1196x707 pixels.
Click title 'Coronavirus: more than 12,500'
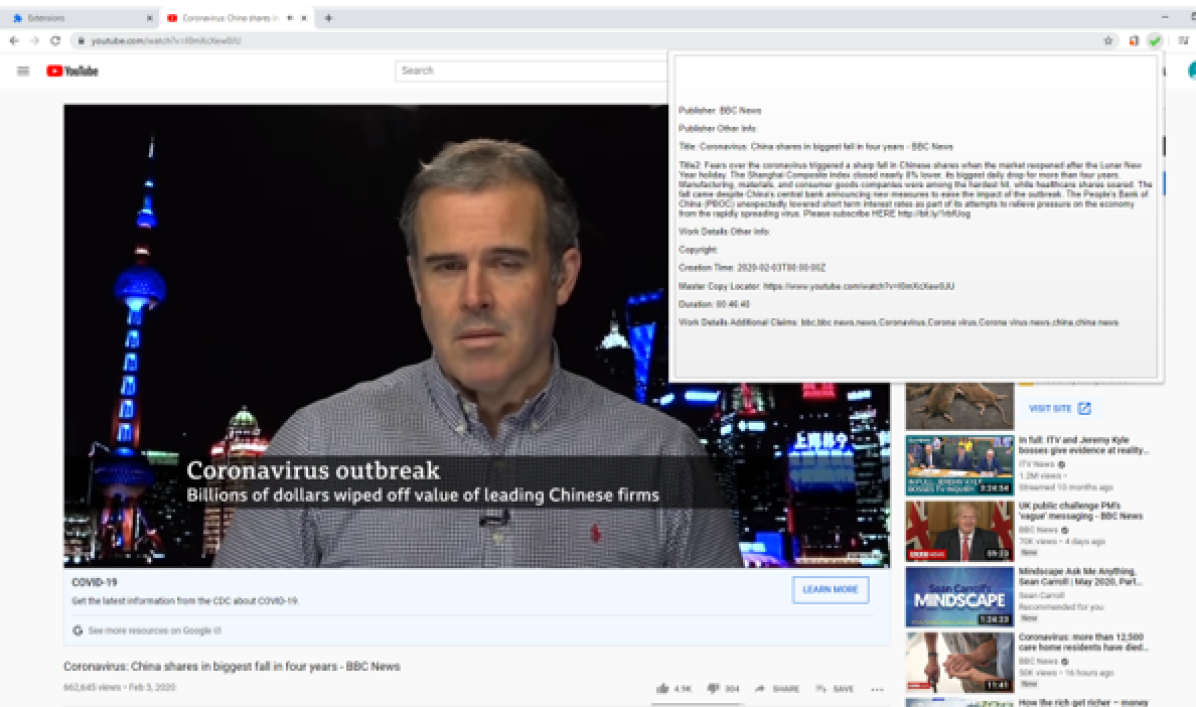(x=1083, y=642)
